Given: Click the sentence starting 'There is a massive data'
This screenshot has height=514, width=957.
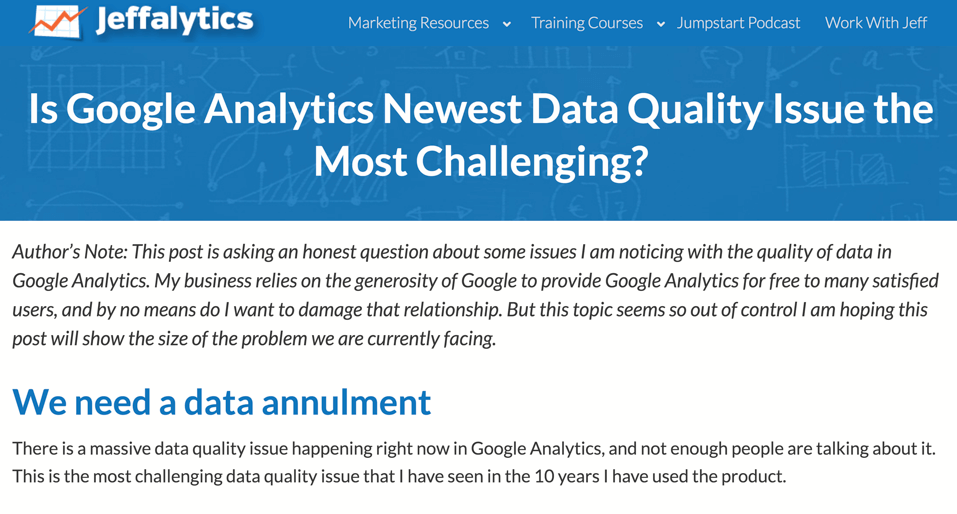Looking at the screenshot, I should (474, 449).
